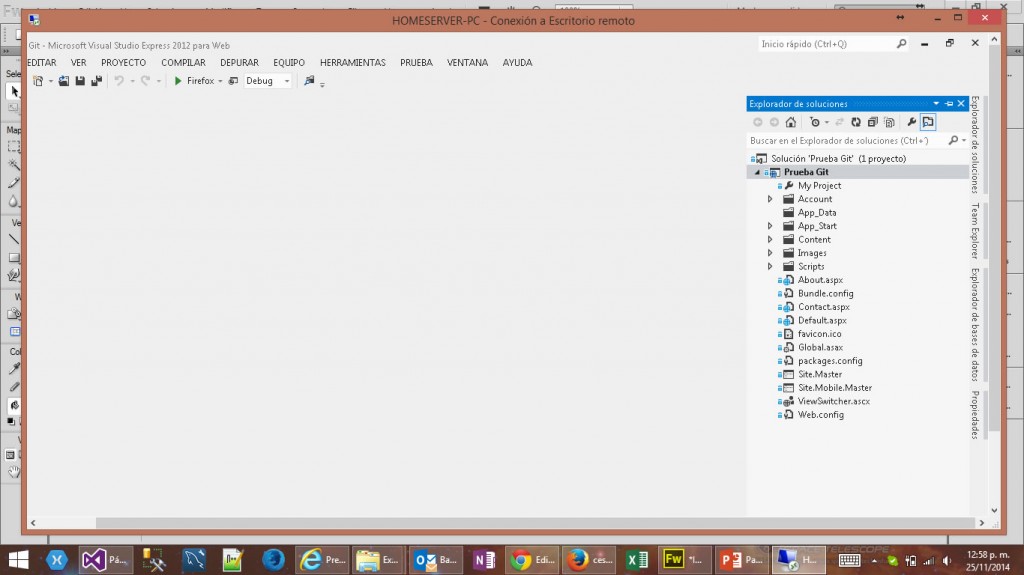Open the VENTANA menu
This screenshot has width=1024, height=575.
pyautogui.click(x=467, y=63)
